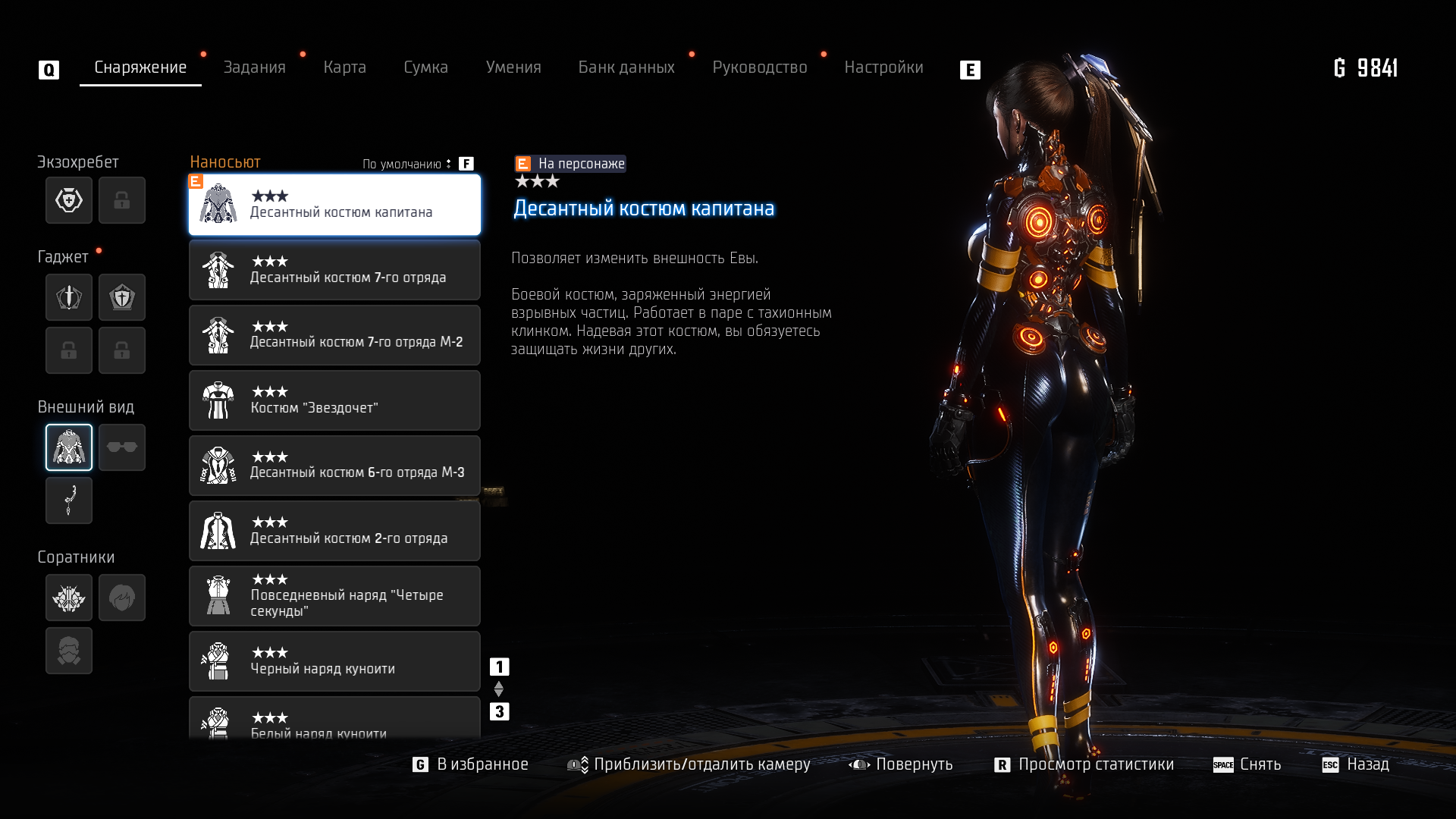This screenshot has height=819, width=1456.
Task: Click the E key next-tab icon
Action: click(970, 71)
